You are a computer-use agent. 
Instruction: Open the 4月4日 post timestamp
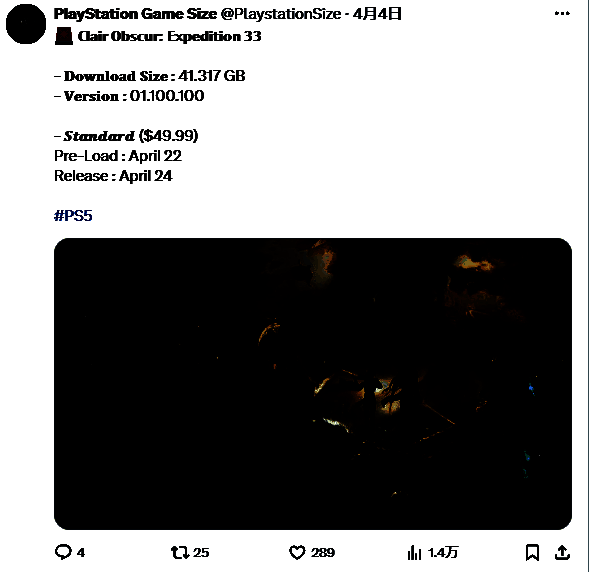point(377,14)
